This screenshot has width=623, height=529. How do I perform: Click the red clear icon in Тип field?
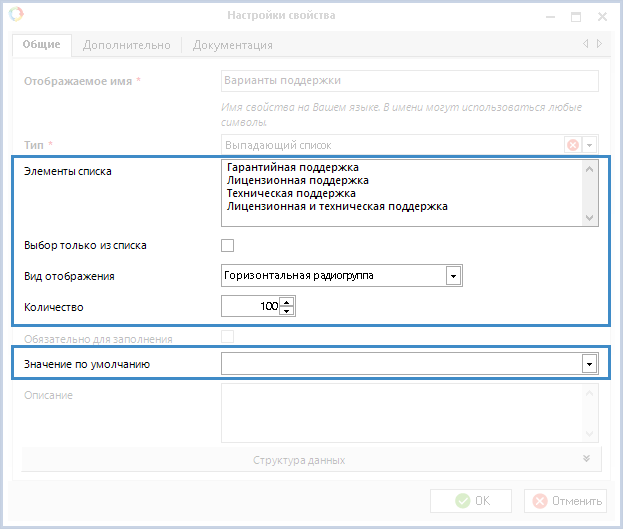coord(573,145)
